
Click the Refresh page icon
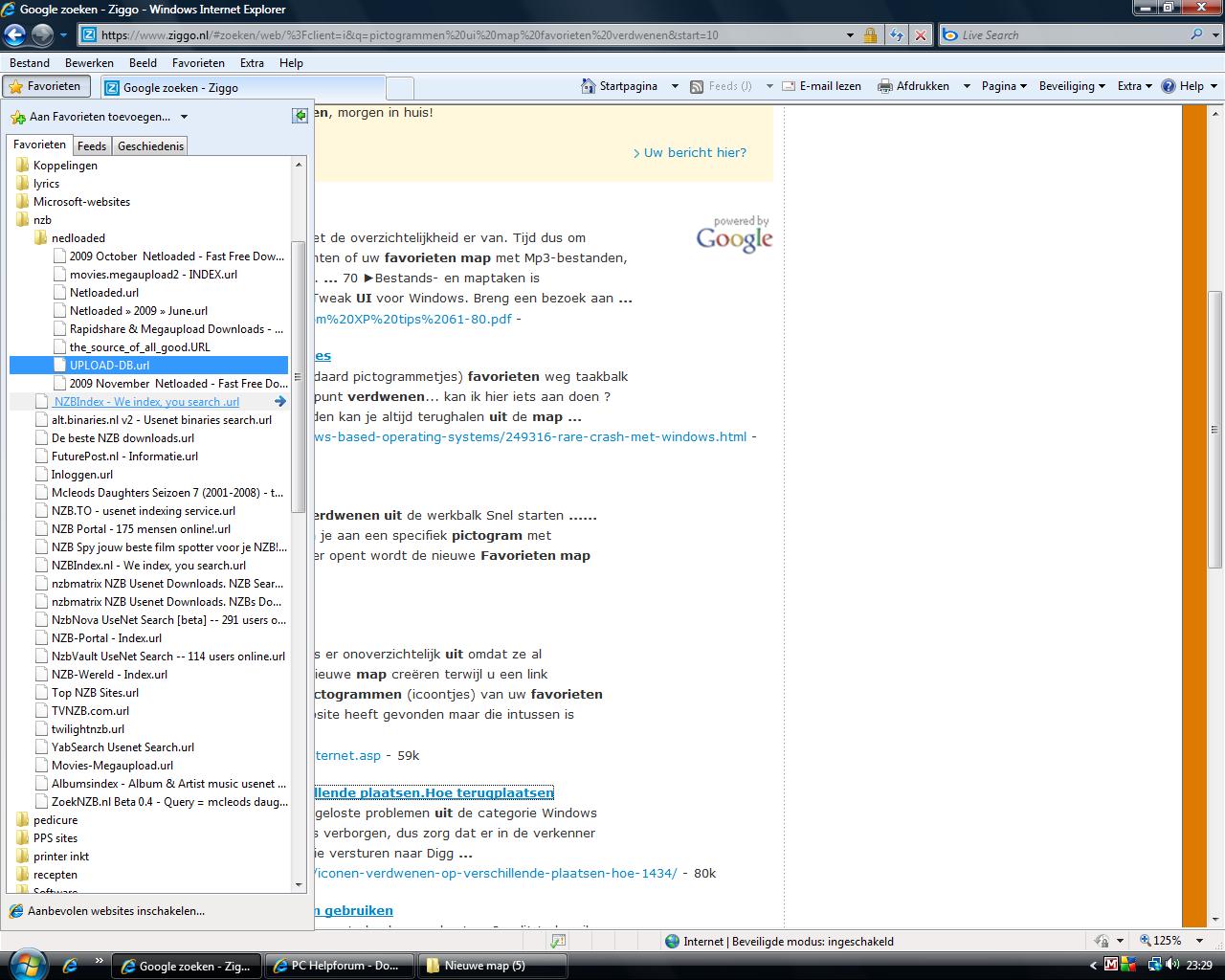point(896,35)
